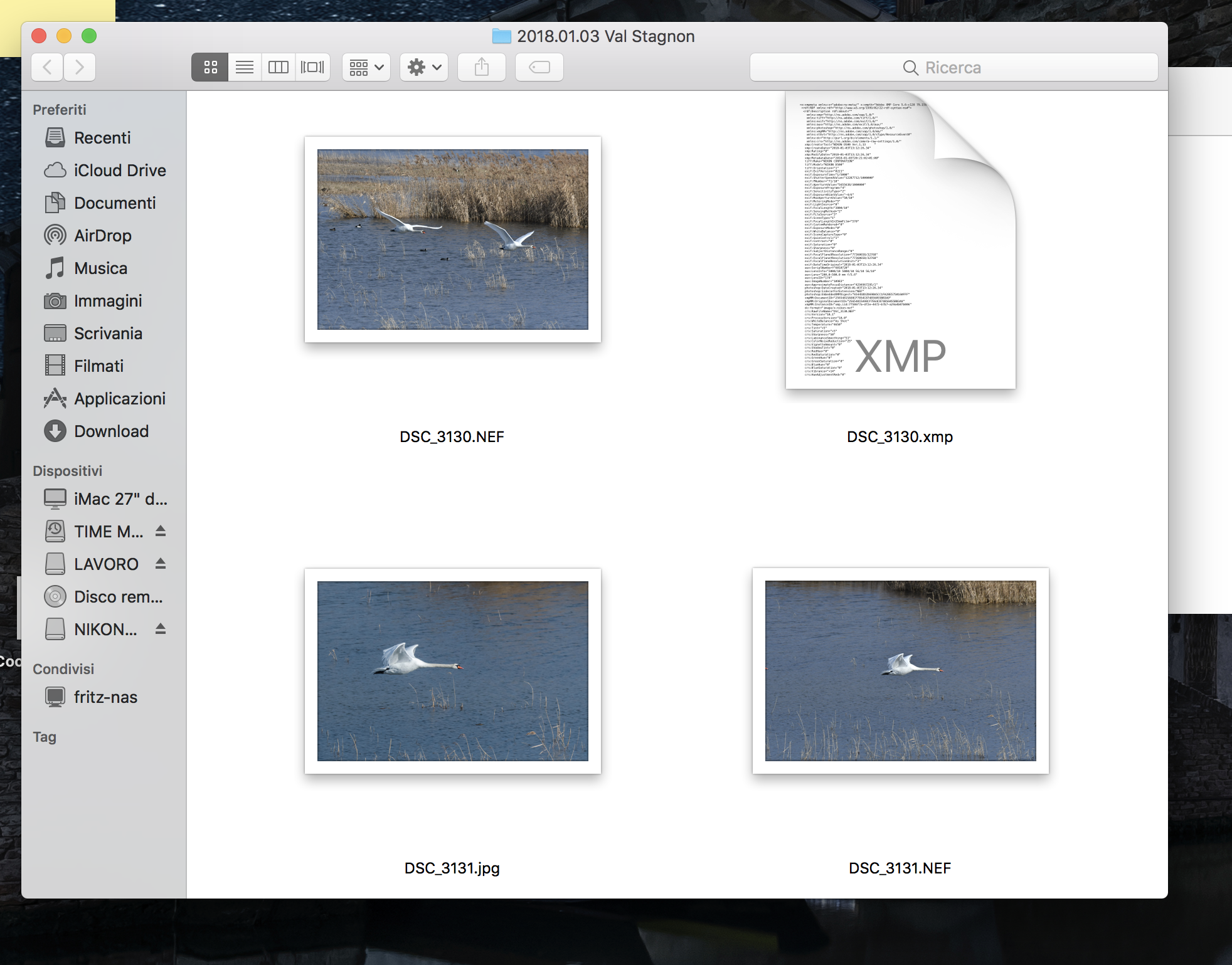Go back with the left arrow
The image size is (1232, 965).
(x=47, y=67)
